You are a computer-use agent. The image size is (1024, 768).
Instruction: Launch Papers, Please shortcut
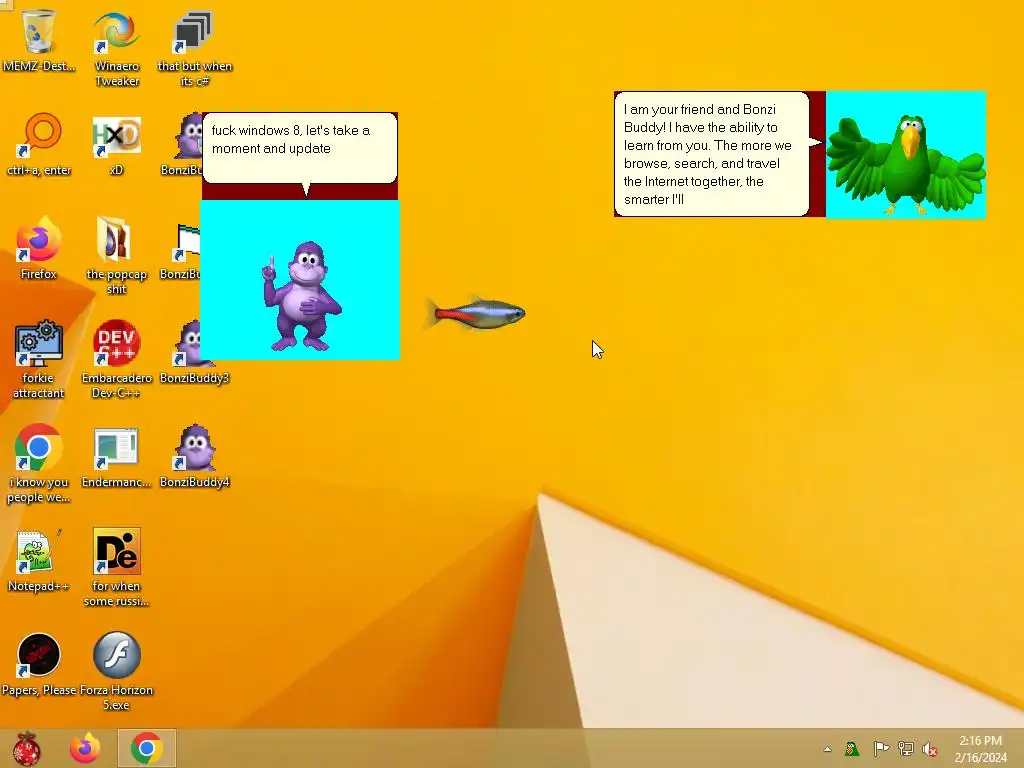tap(39, 664)
